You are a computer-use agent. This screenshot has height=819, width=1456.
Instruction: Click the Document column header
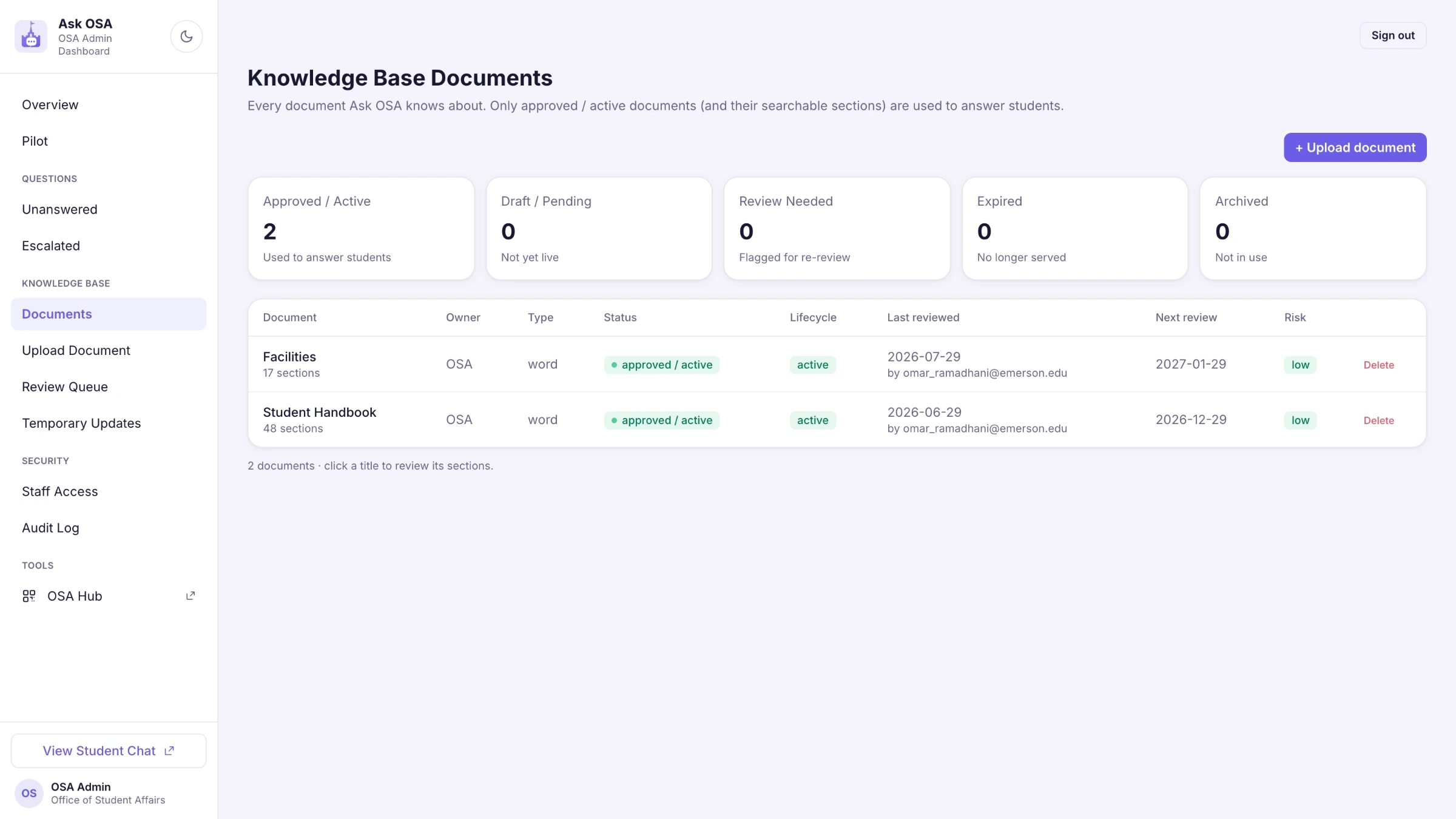(x=289, y=317)
